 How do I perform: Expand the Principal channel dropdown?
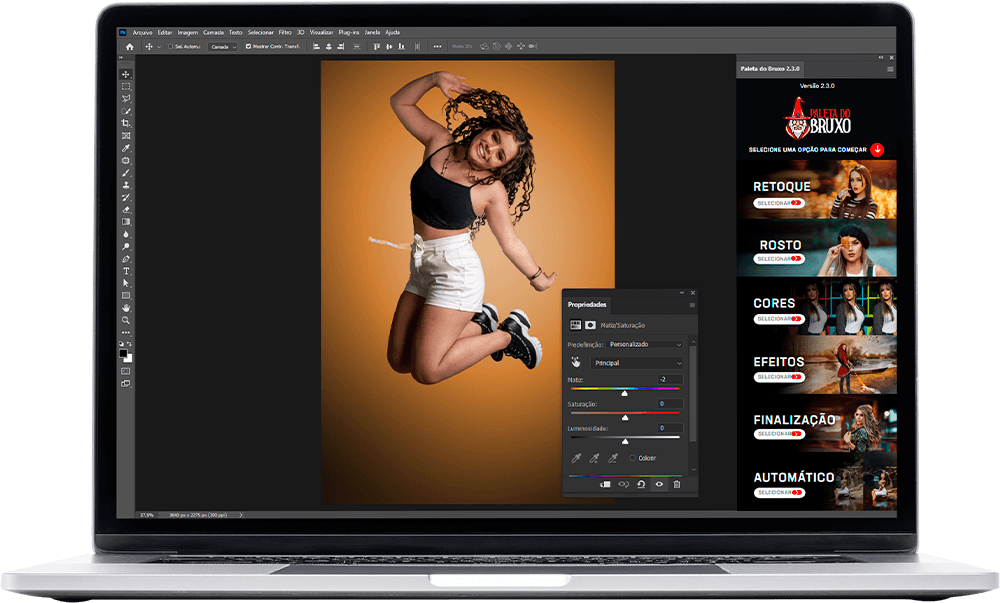pos(637,363)
